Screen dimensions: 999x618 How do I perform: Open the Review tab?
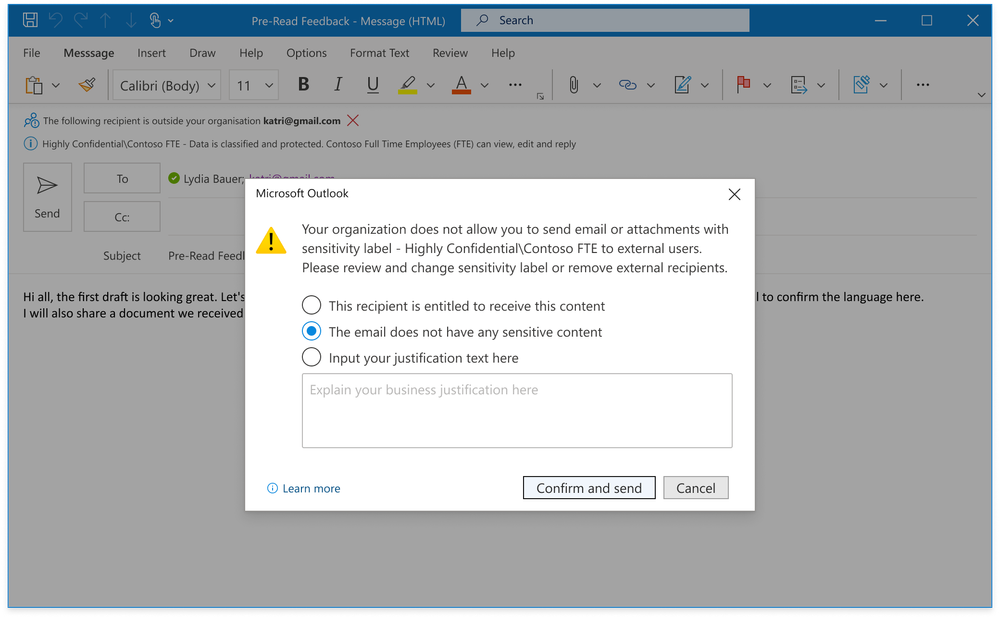[x=450, y=53]
